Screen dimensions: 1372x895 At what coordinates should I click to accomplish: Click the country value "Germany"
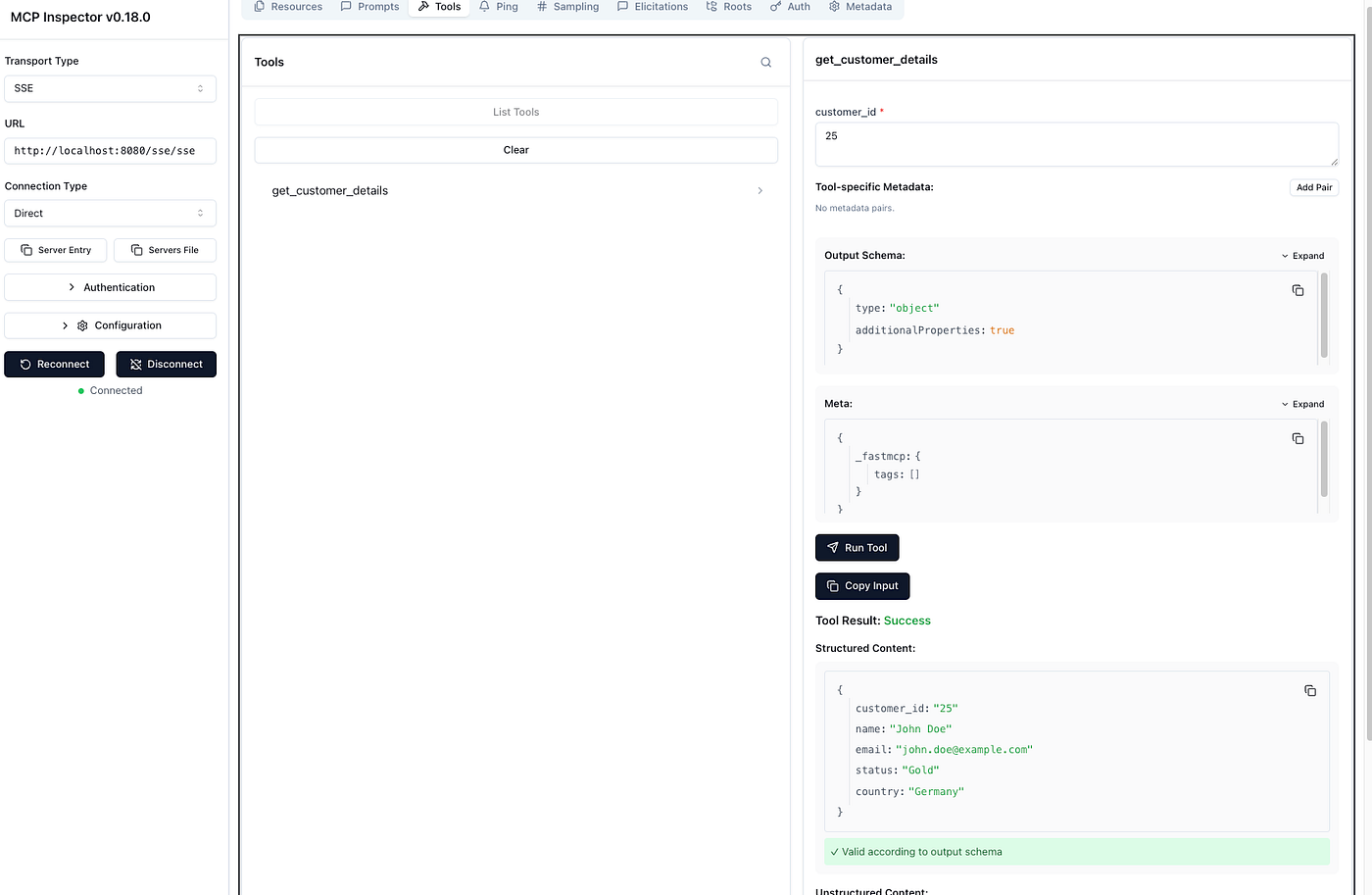pos(936,792)
